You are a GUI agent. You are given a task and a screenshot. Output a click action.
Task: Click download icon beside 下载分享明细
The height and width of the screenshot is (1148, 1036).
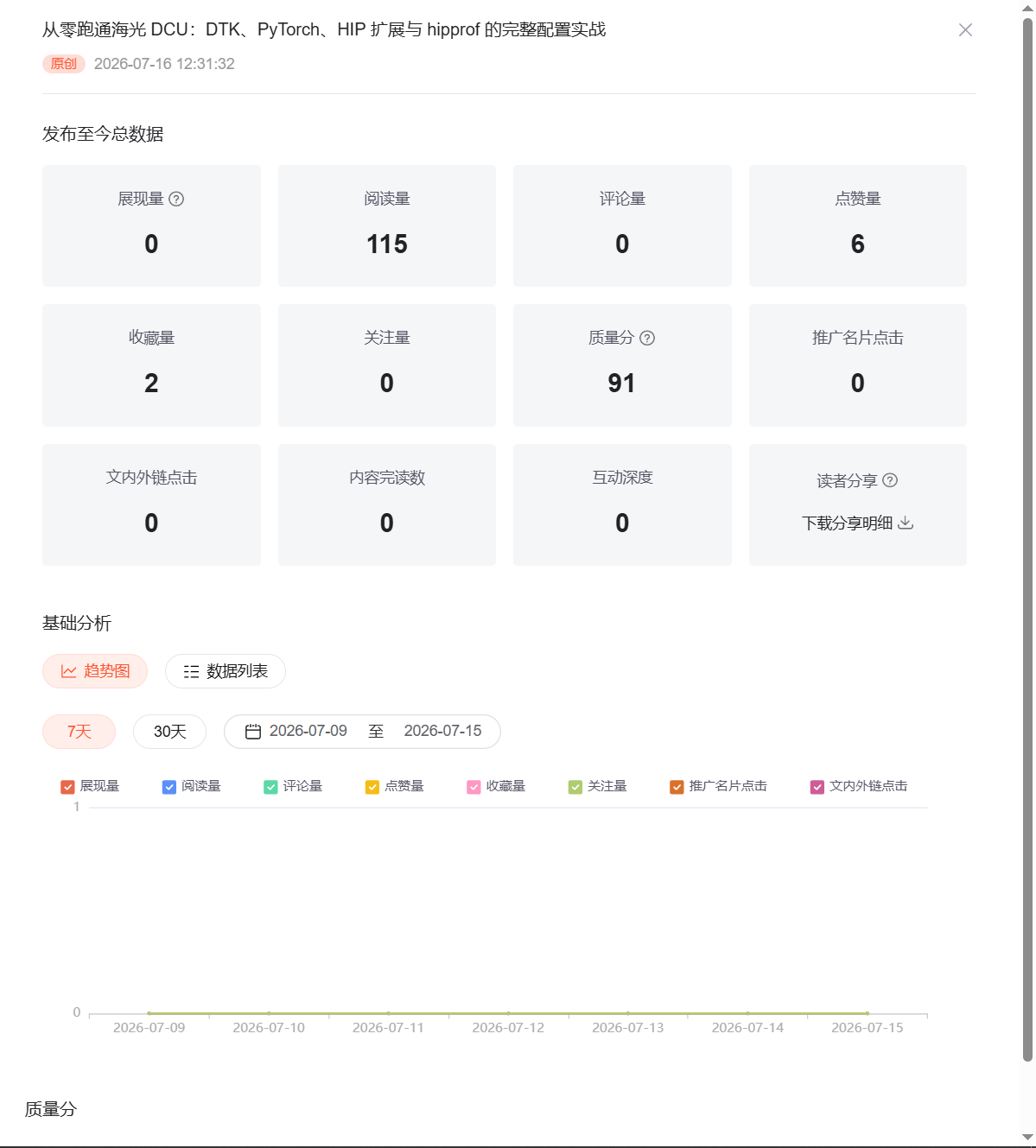[x=906, y=523]
